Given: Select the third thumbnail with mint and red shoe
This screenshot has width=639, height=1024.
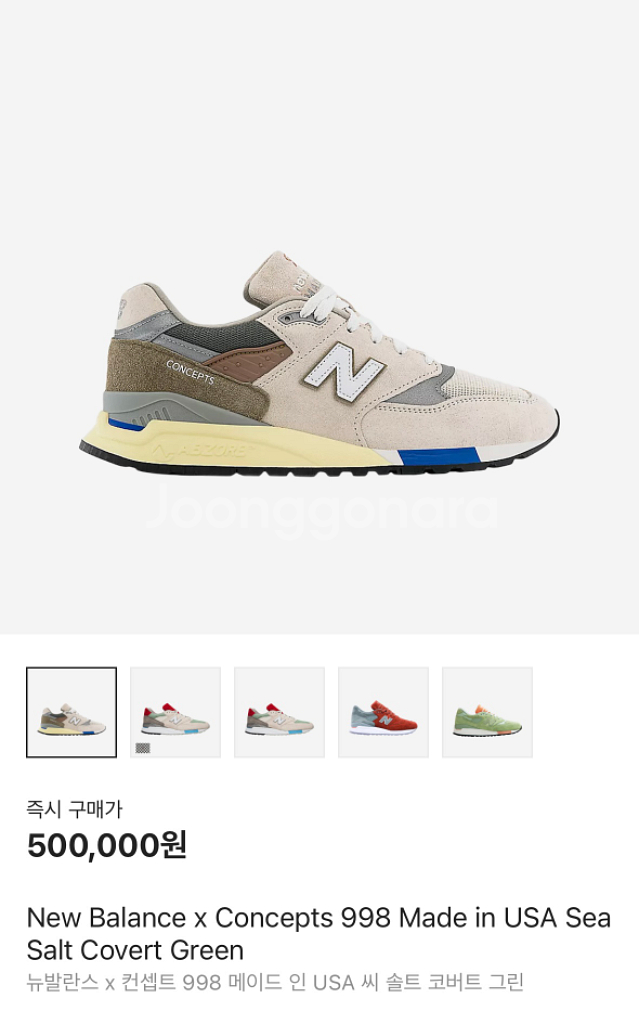Looking at the screenshot, I should (x=279, y=712).
